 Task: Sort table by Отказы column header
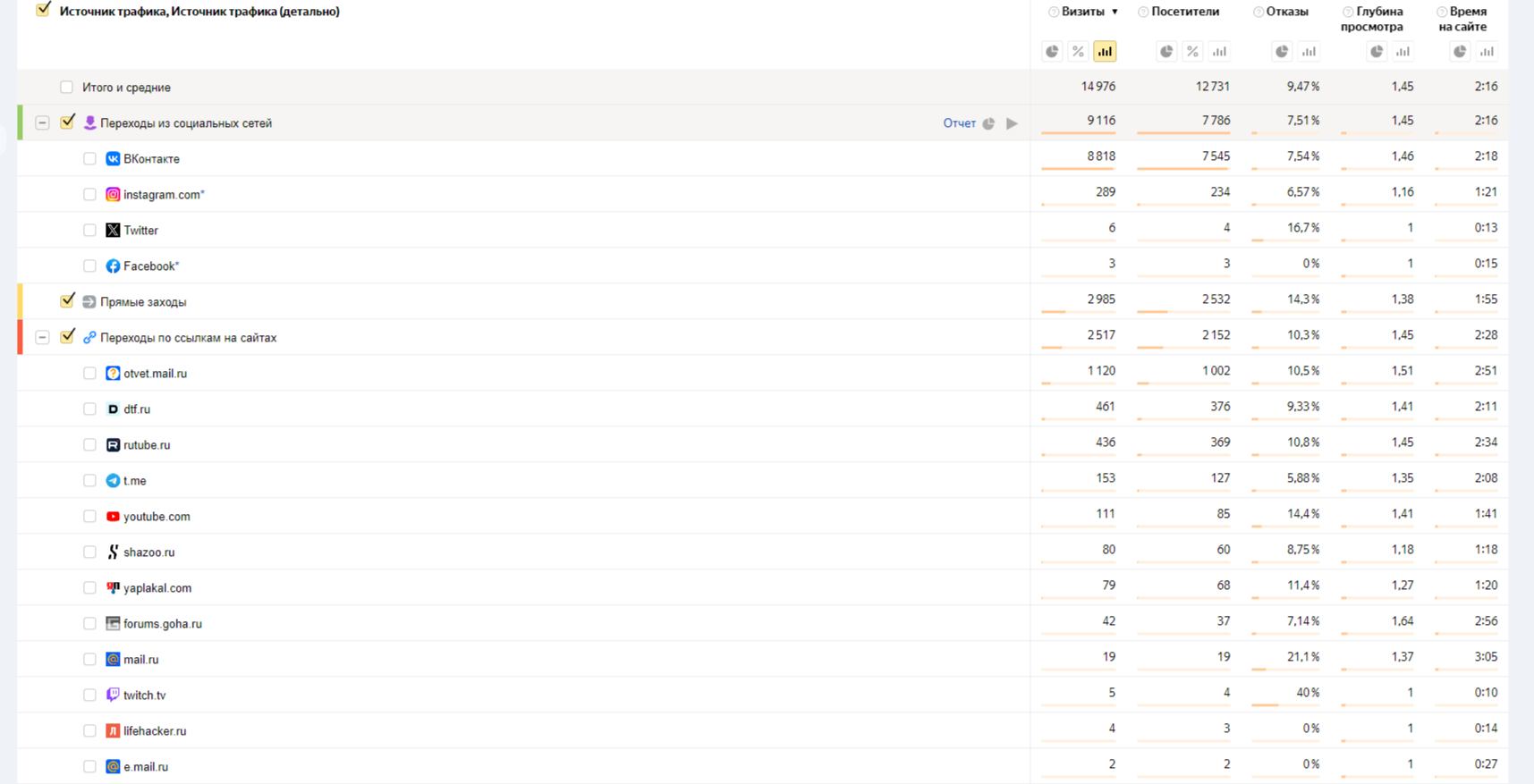[x=1287, y=12]
